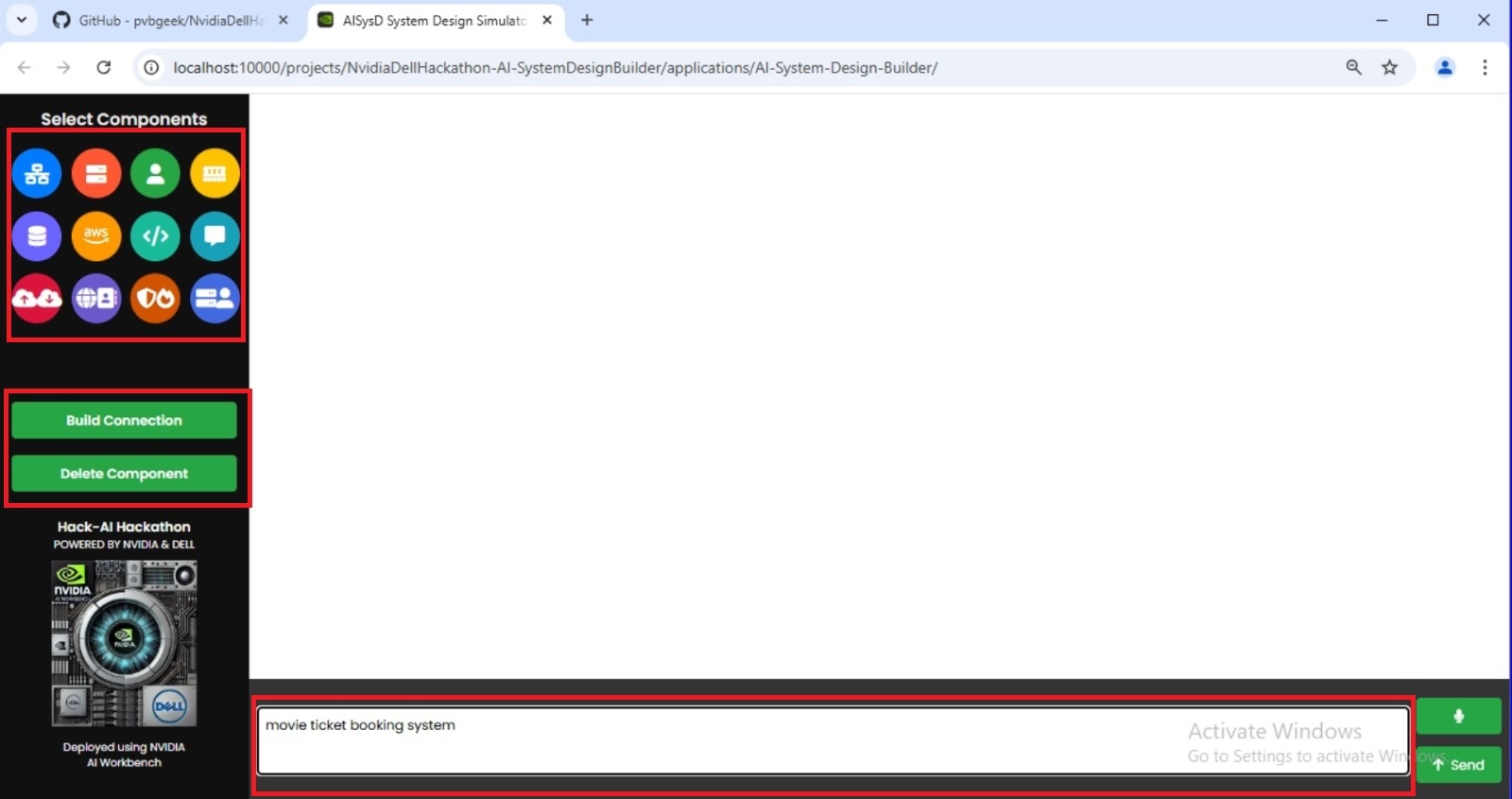1512x799 pixels.
Task: Open the NVIDIA Dell hackathon image
Action: tap(124, 643)
